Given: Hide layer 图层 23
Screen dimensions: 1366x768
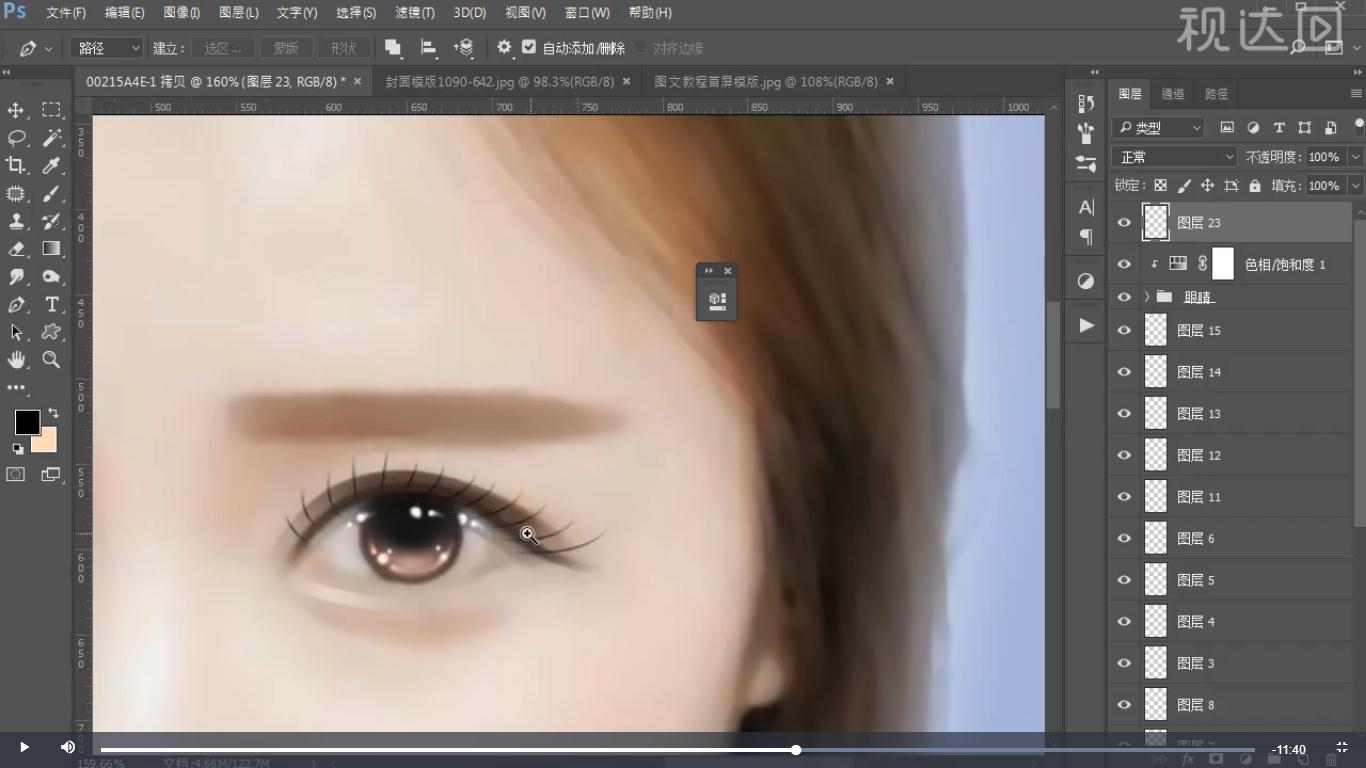Looking at the screenshot, I should [x=1124, y=223].
